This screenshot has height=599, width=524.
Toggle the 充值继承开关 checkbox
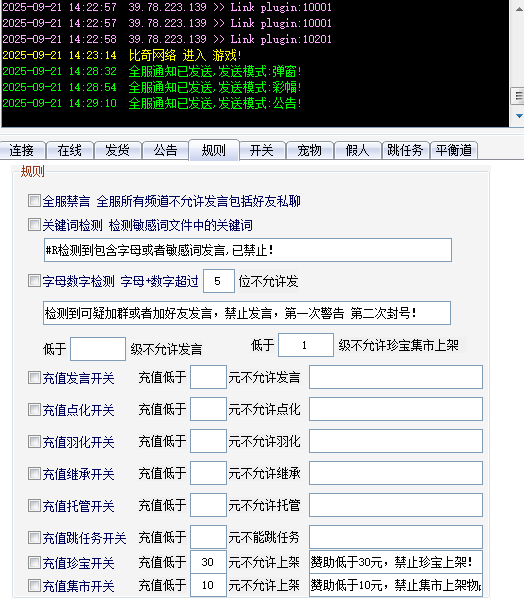34,474
